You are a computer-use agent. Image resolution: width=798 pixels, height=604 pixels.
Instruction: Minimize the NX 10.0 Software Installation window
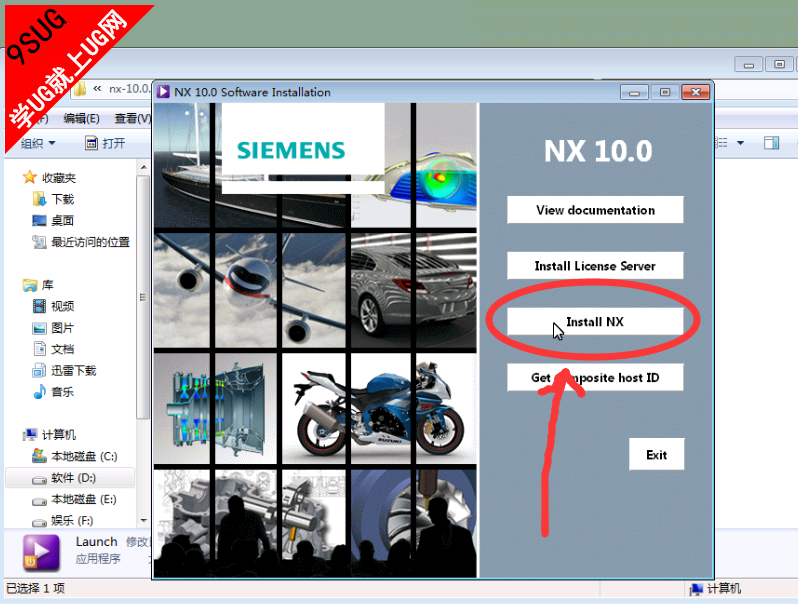tap(634, 92)
